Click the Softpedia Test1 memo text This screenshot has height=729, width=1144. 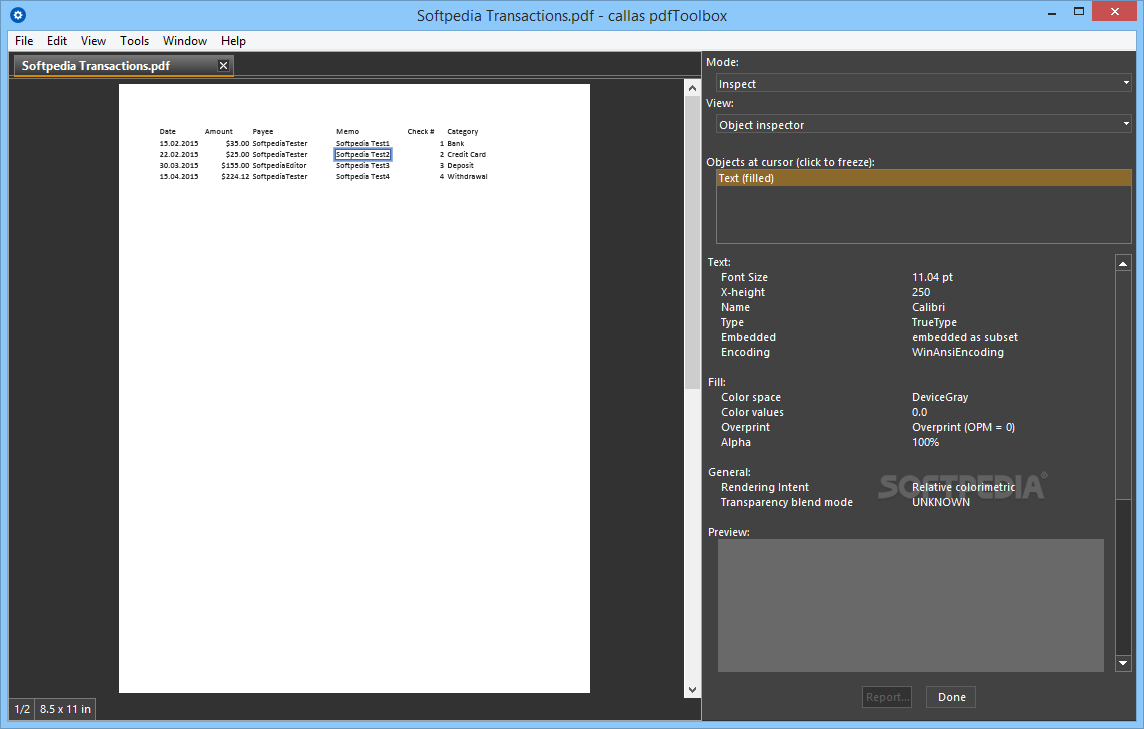tap(363, 144)
